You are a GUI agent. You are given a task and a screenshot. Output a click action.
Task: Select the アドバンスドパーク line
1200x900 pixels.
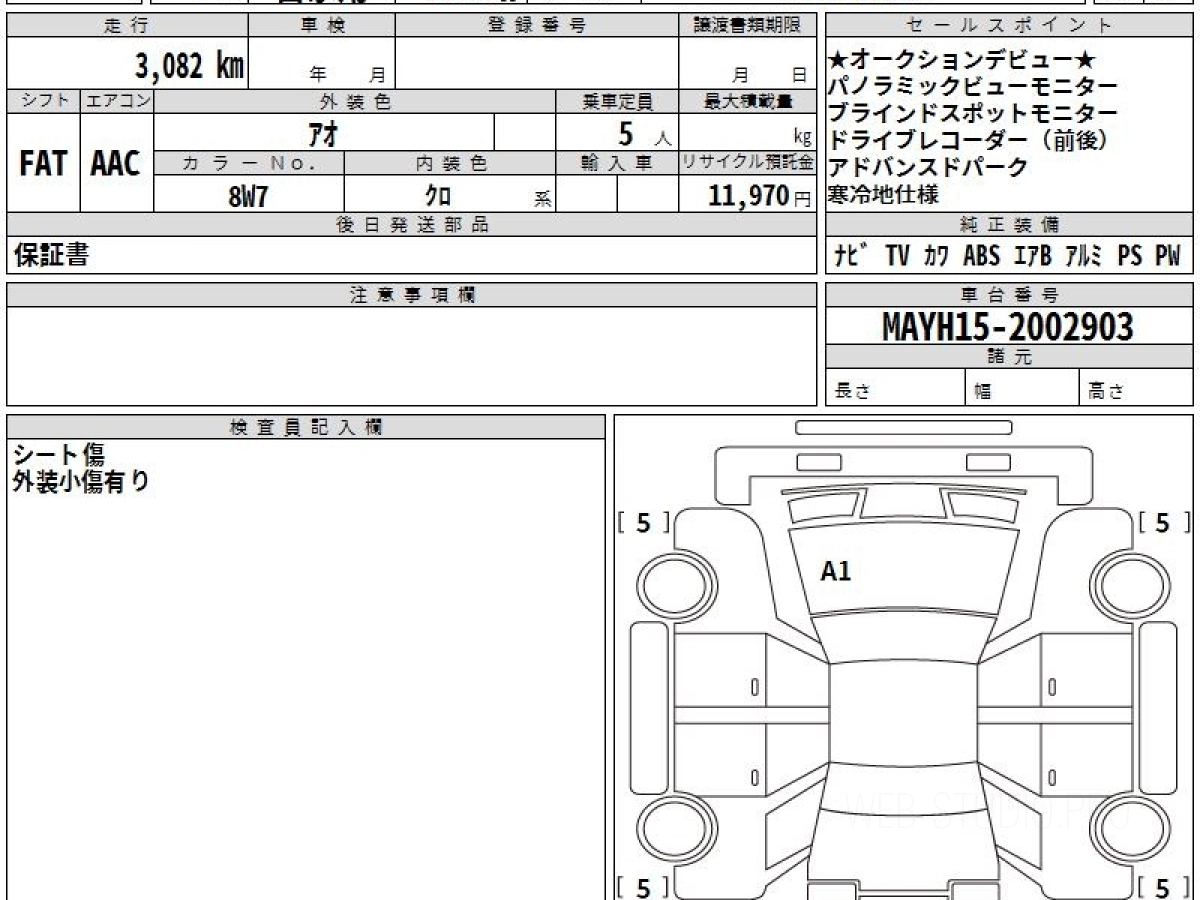(x=928, y=168)
